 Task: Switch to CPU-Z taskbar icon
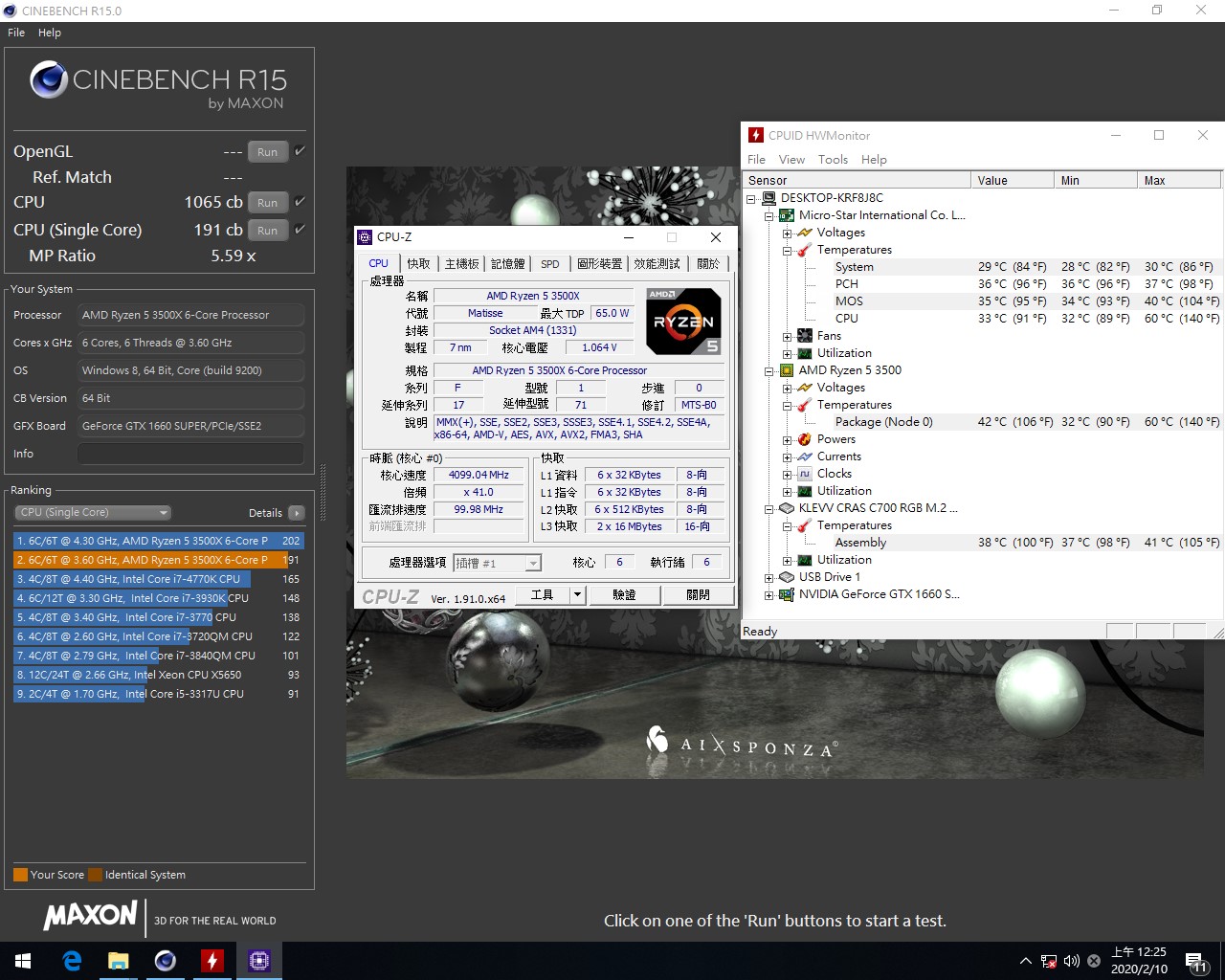pyautogui.click(x=259, y=961)
